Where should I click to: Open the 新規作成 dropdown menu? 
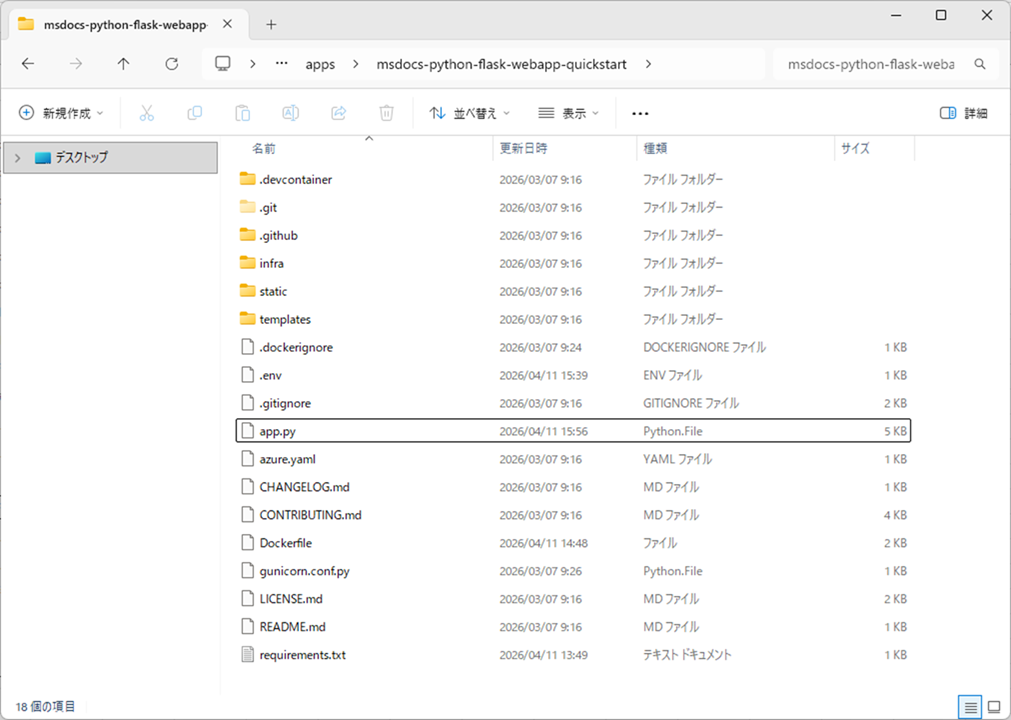61,112
